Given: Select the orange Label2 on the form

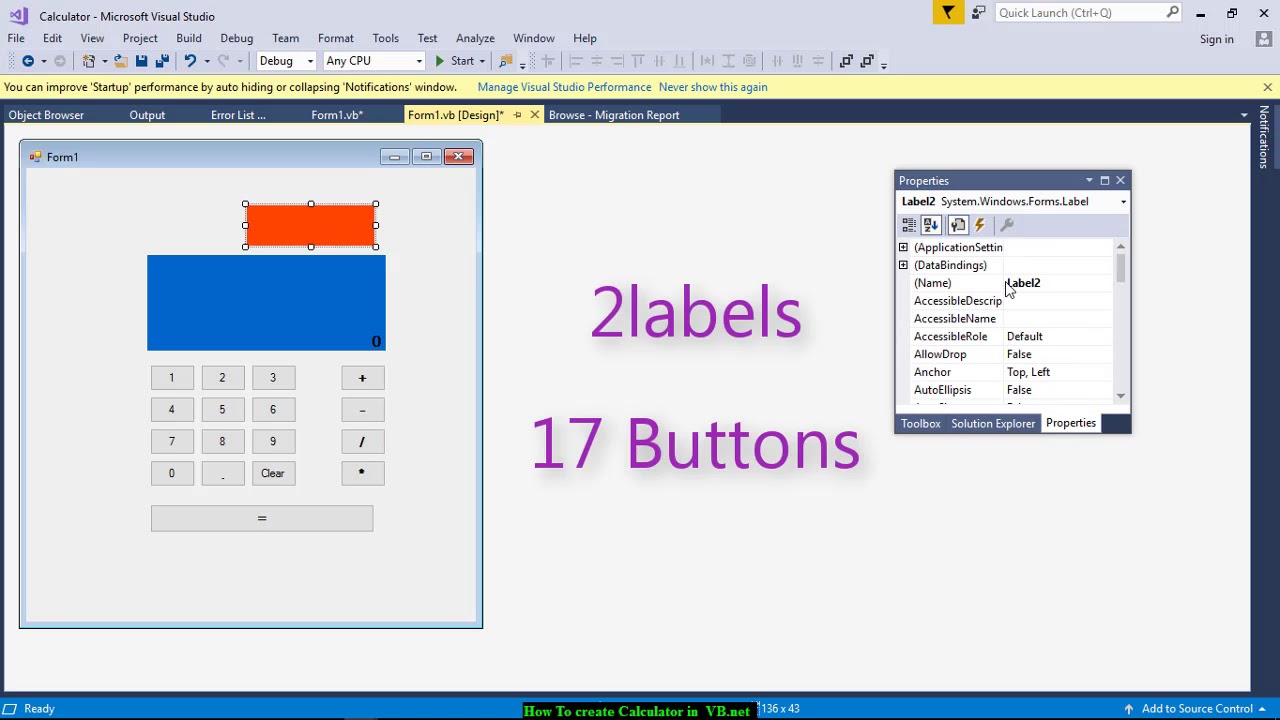Looking at the screenshot, I should coord(311,225).
